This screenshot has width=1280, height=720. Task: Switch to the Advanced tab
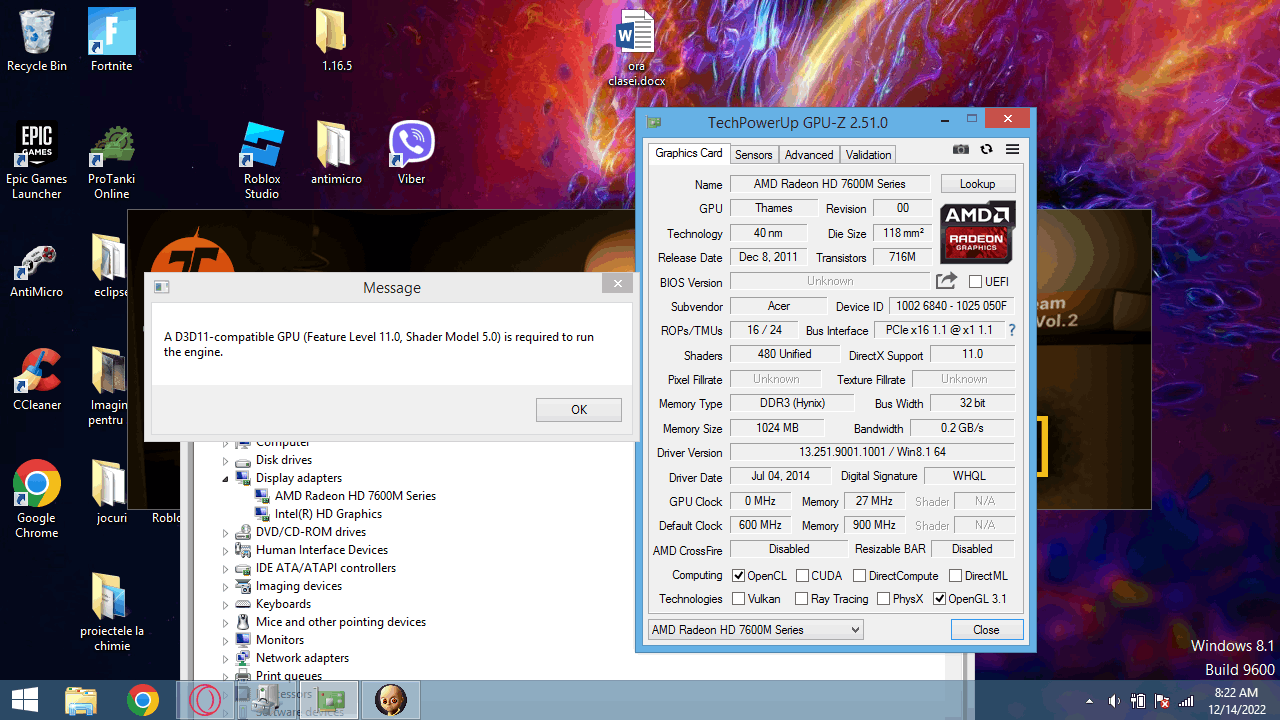point(809,155)
